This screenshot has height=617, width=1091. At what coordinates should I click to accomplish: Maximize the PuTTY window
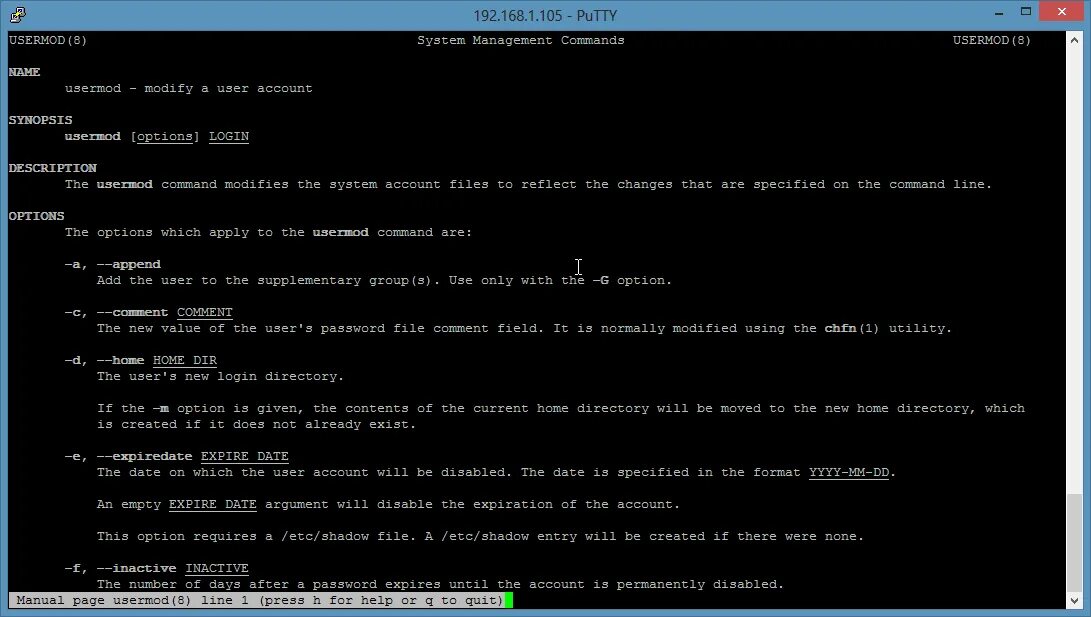1026,12
